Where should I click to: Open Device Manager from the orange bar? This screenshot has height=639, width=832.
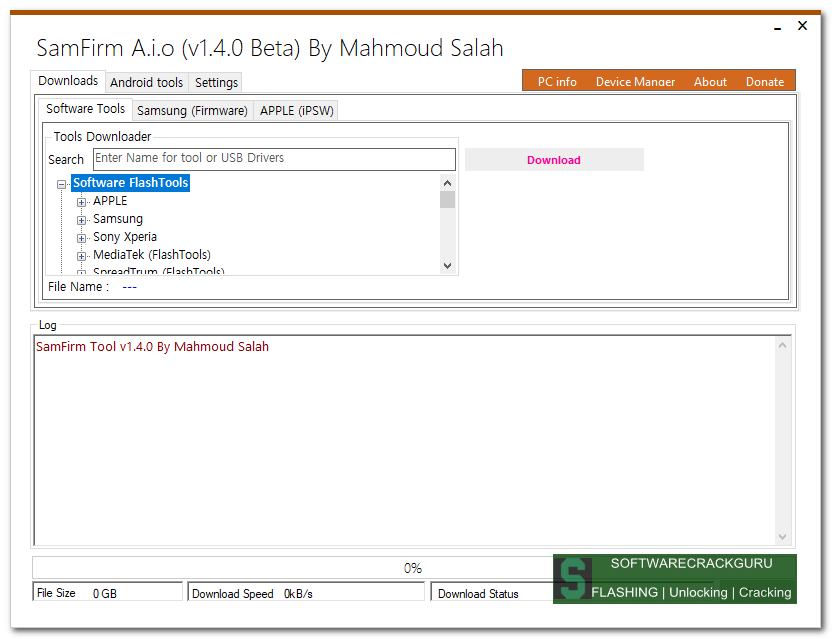635,82
